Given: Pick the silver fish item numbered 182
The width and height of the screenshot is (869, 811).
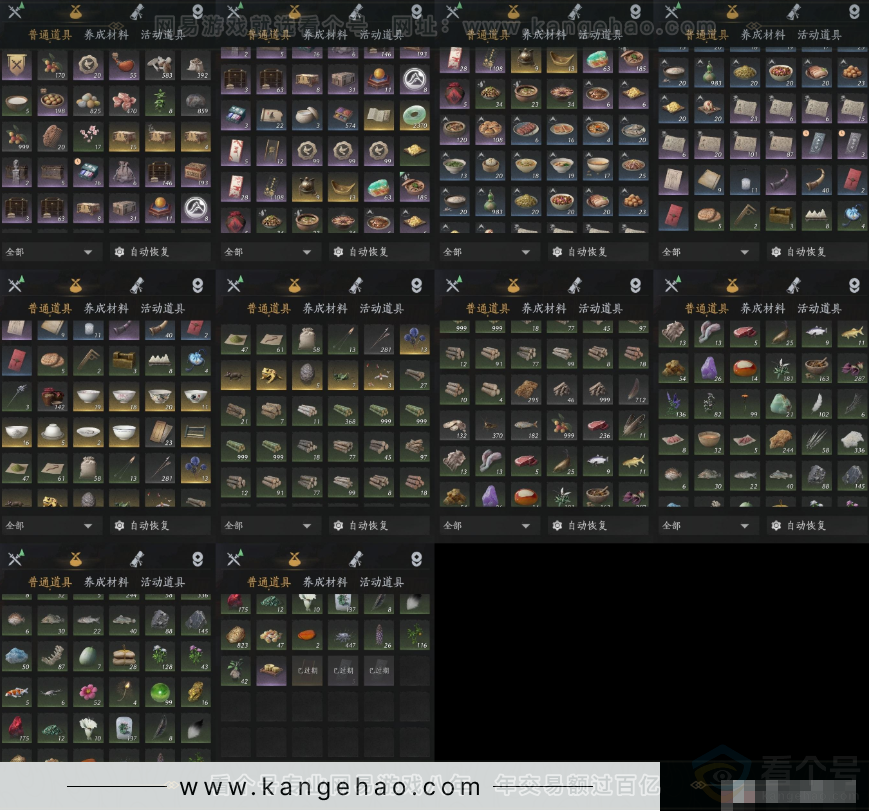Looking at the screenshot, I should tap(526, 425).
